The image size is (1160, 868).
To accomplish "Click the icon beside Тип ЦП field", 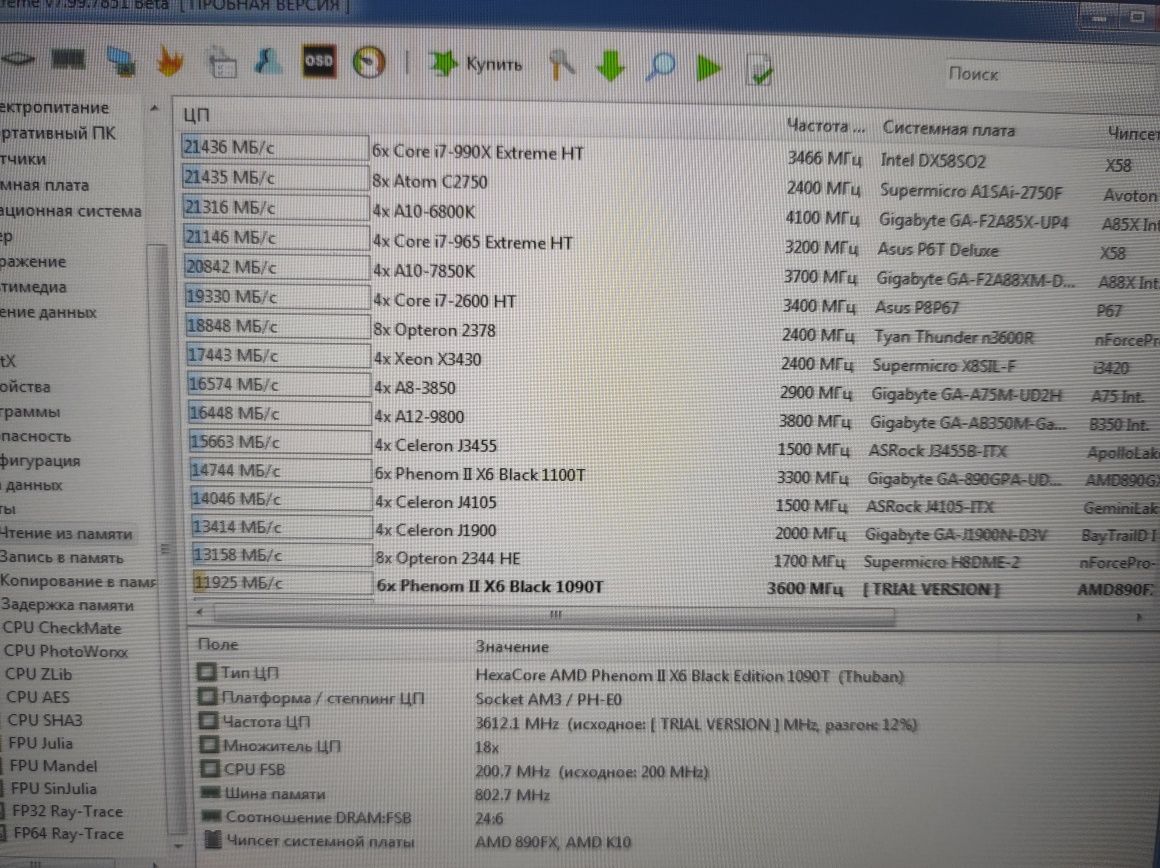I will point(206,672).
